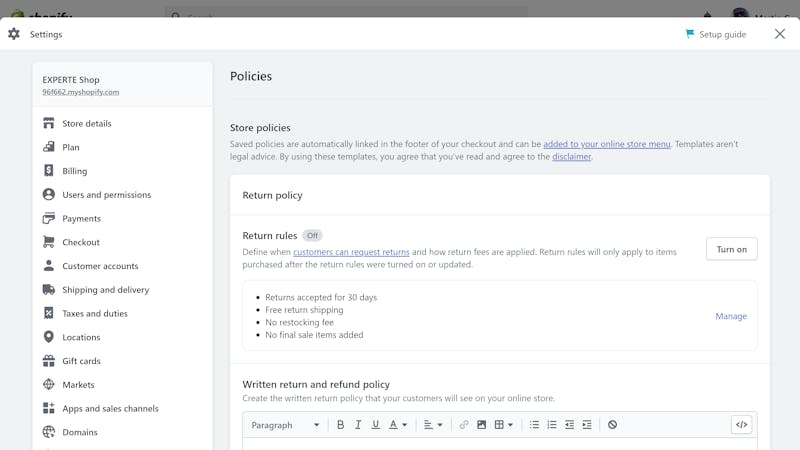Click the Plan icon in sidebar
This screenshot has height=450, width=800.
point(48,147)
